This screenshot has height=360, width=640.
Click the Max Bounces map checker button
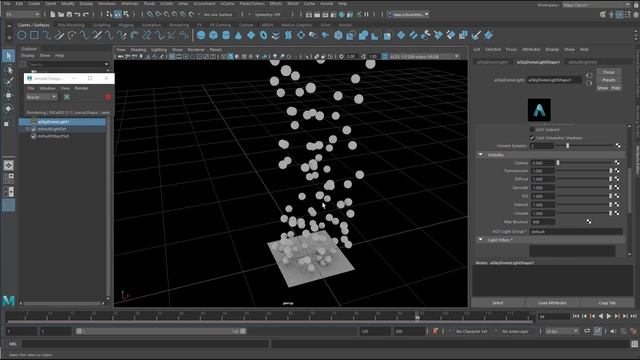(589, 222)
